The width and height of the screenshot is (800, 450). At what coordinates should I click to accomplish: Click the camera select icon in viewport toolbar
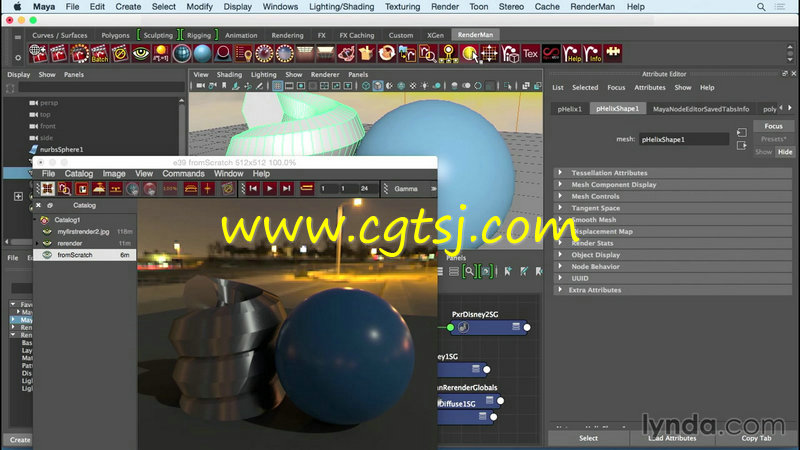coord(201,86)
